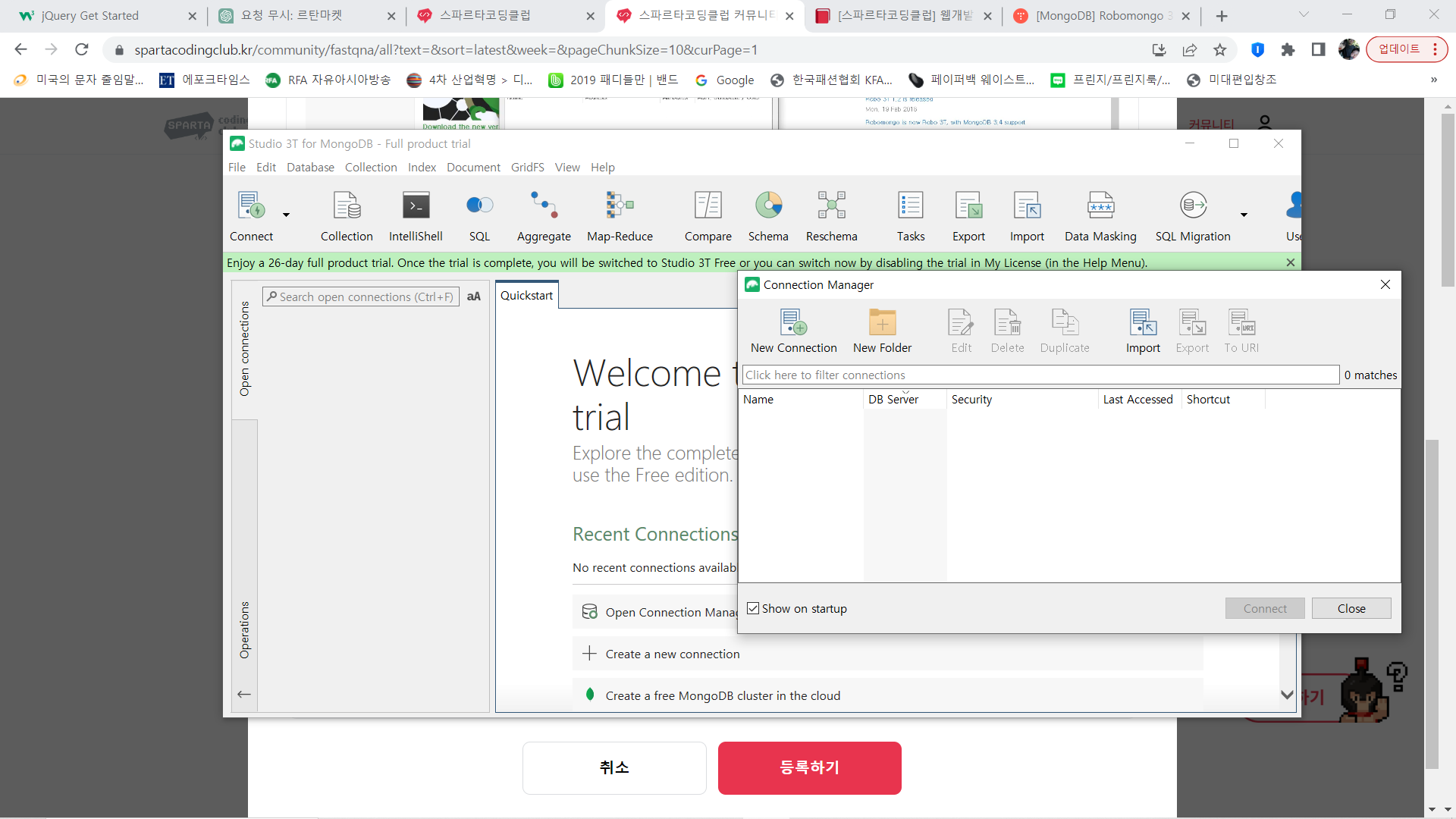Click the Chrome back navigation arrow
This screenshot has height=819, width=1456.
(21, 50)
